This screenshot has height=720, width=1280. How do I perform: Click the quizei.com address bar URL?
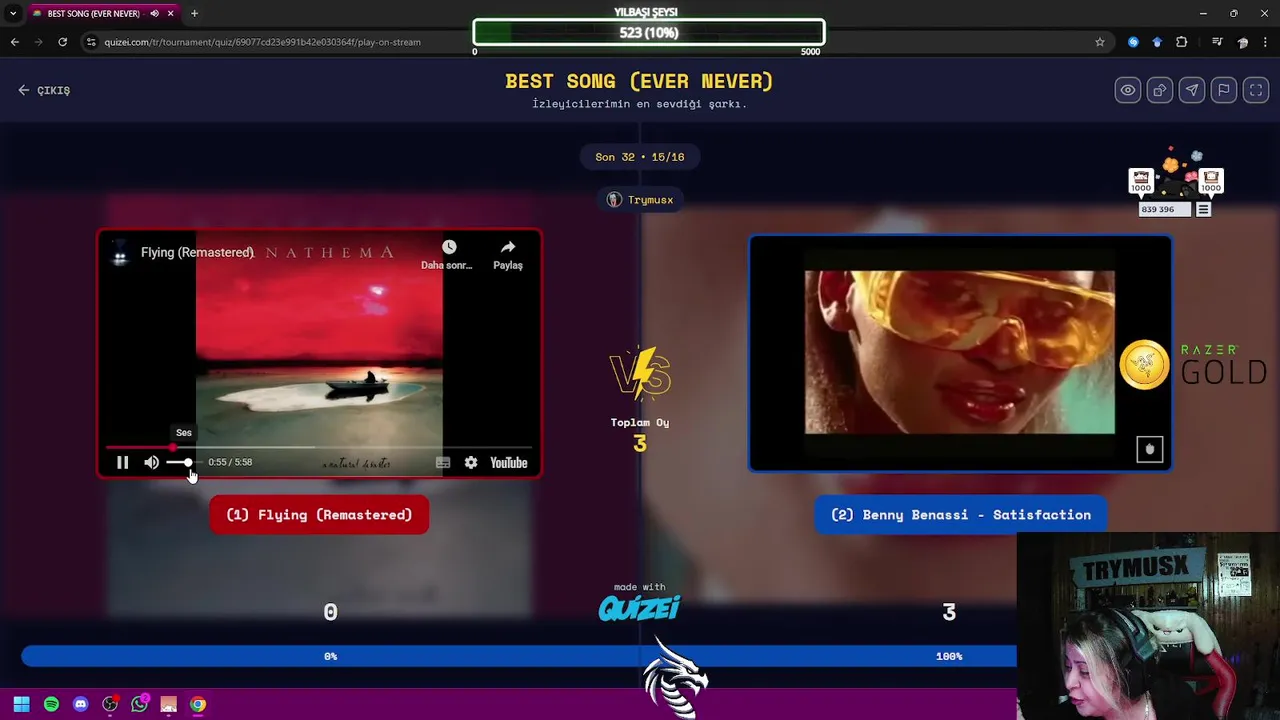click(x=263, y=42)
